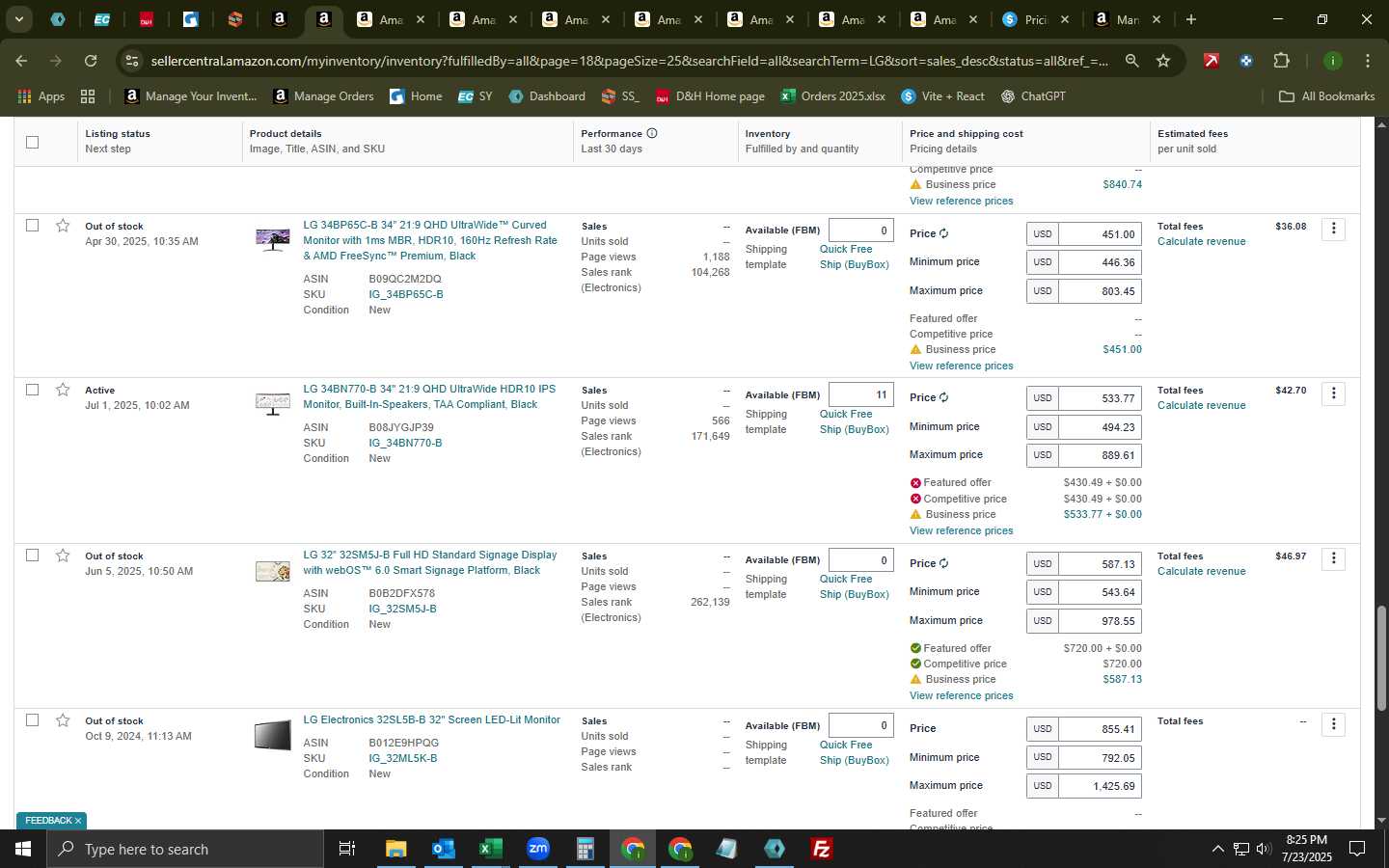Check the box for LG 32SL5B-B listing
Image resolution: width=1389 pixels, height=868 pixels.
pyautogui.click(x=32, y=720)
